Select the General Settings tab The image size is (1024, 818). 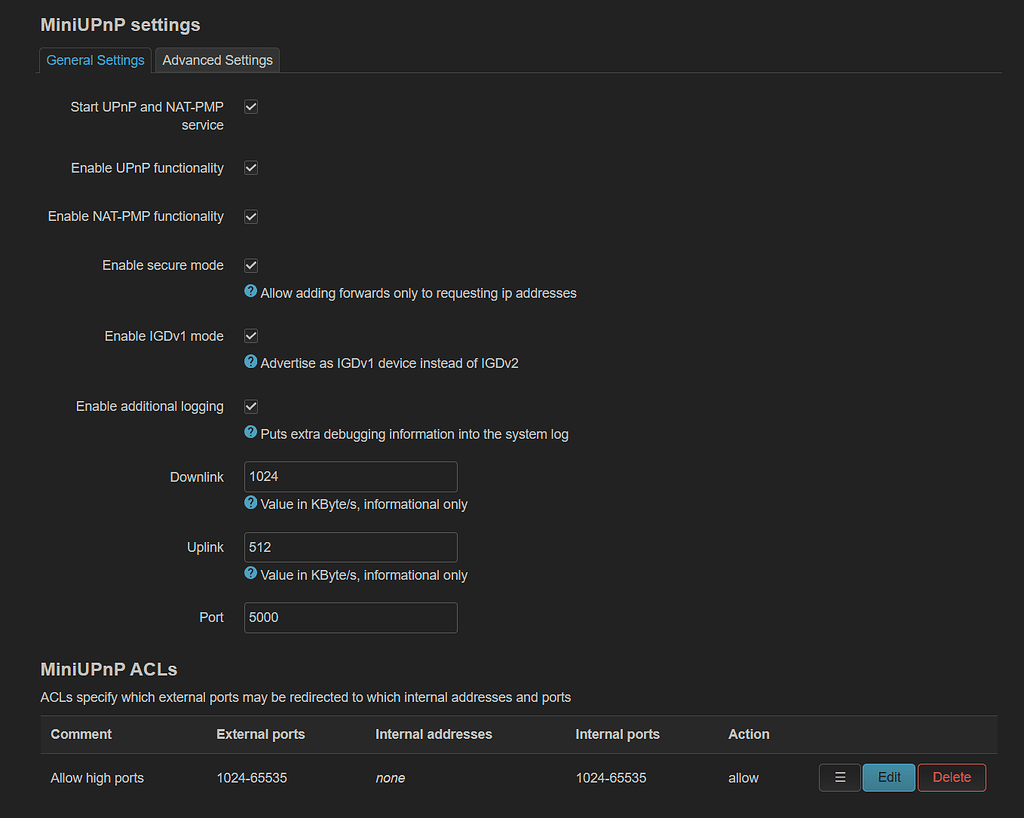click(95, 60)
